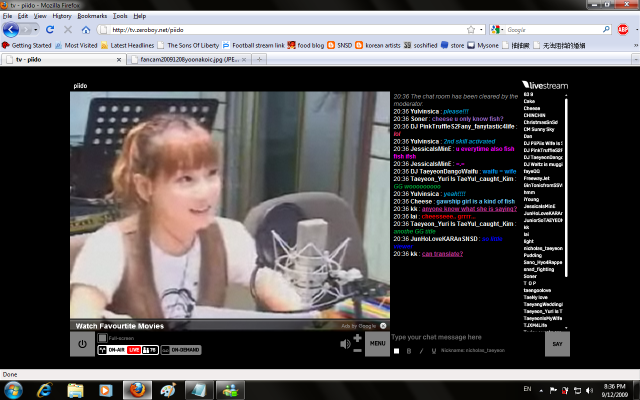The width and height of the screenshot is (640, 400).
Task: Click the player power button
Action: coord(82,344)
